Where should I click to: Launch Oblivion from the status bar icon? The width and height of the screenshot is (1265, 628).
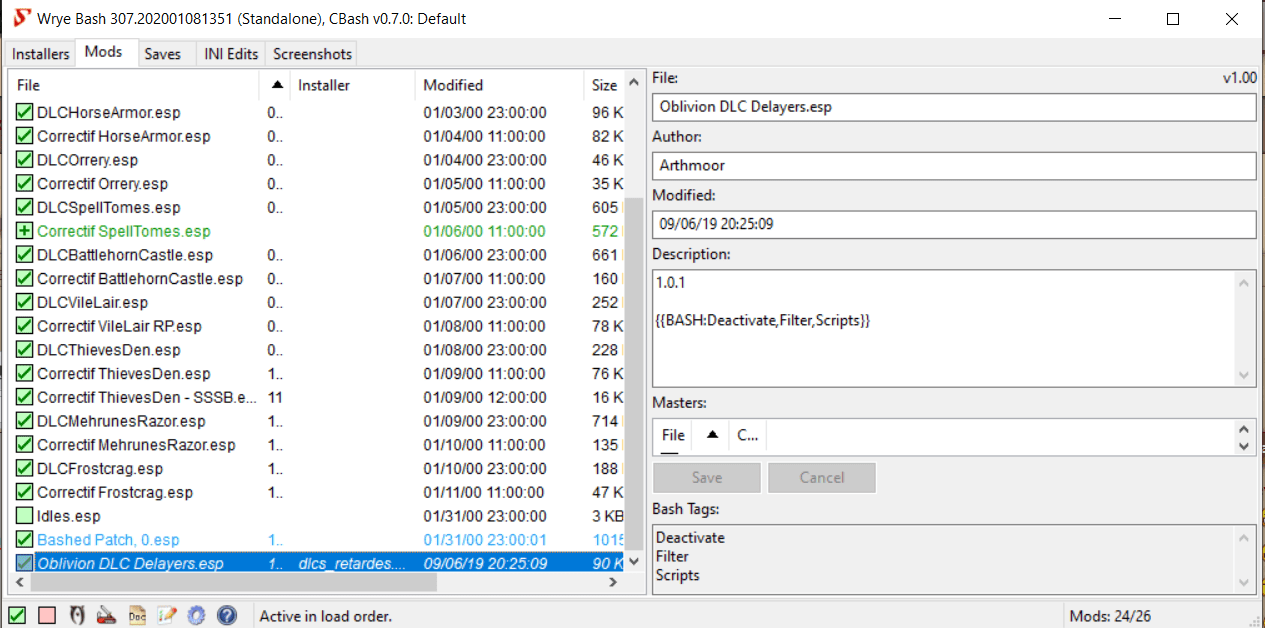(77, 616)
